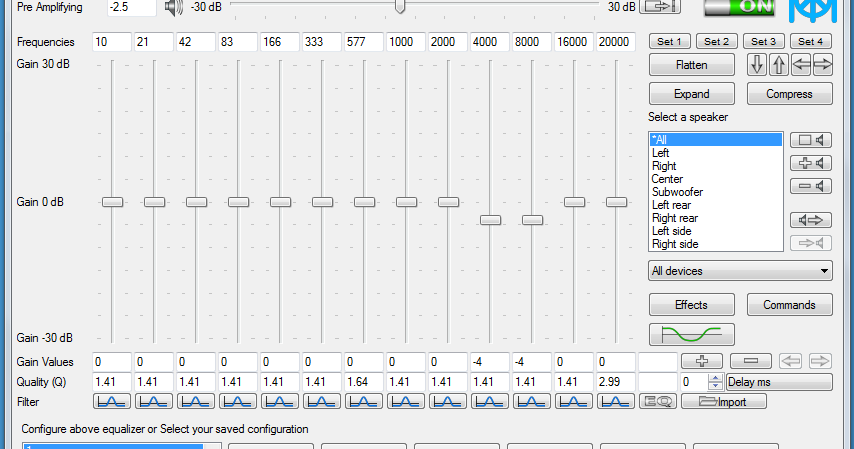This screenshot has width=854, height=449.
Task: Click the filter type icon under the 42 Hz band
Action: point(196,402)
